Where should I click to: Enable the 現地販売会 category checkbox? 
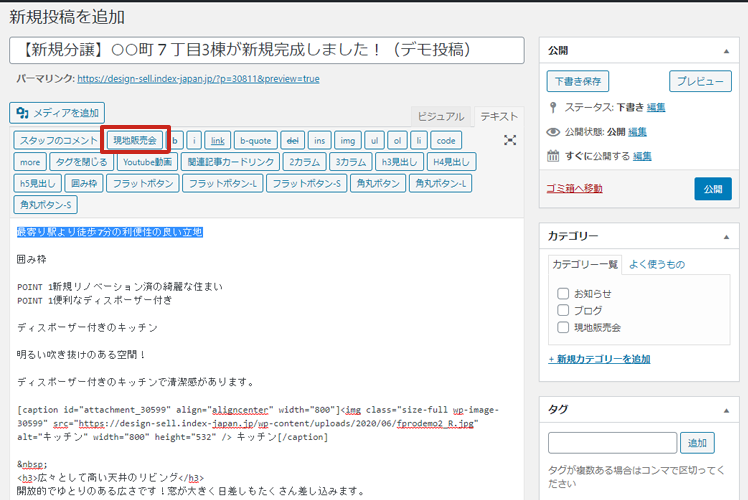(563, 327)
